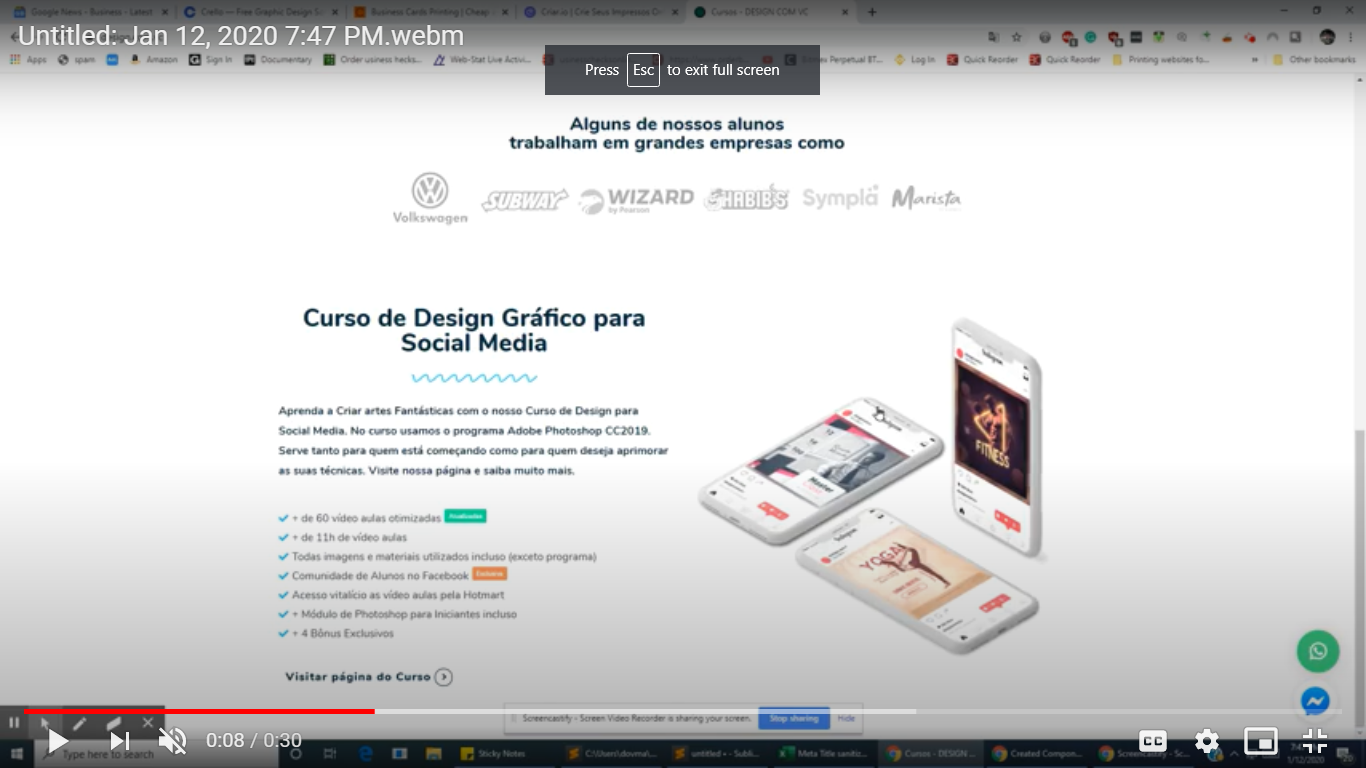Exit full screen with the player icon
This screenshot has height=768, width=1366.
[x=1315, y=741]
